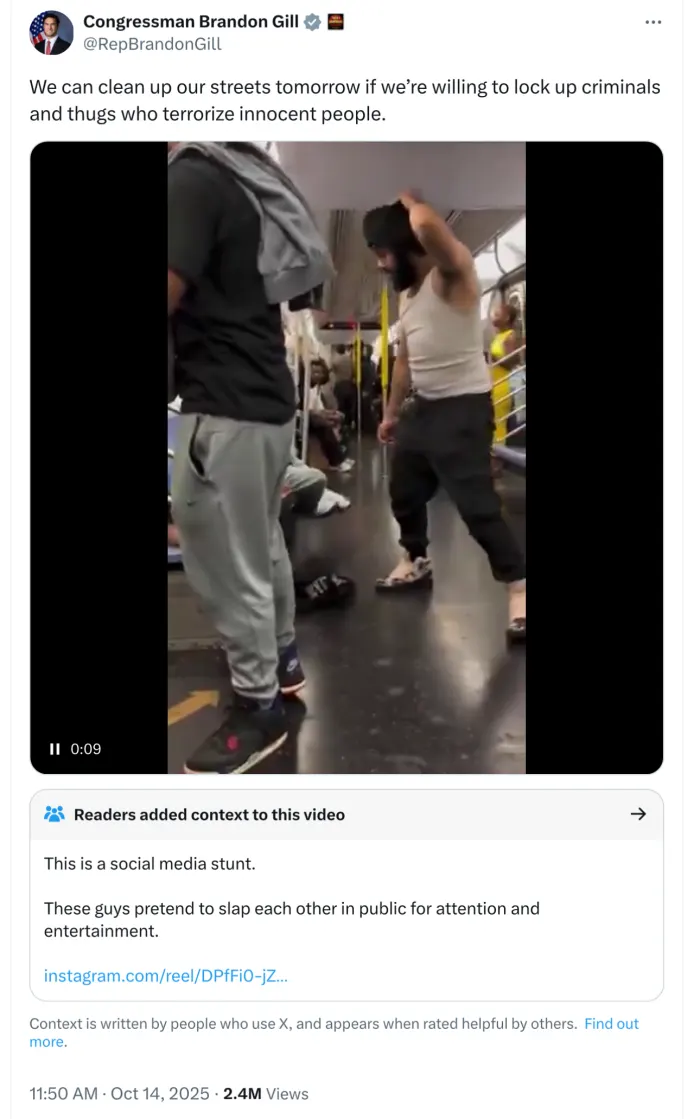700x1119 pixels.
Task: Click the community notes people icon
Action: pos(54,814)
